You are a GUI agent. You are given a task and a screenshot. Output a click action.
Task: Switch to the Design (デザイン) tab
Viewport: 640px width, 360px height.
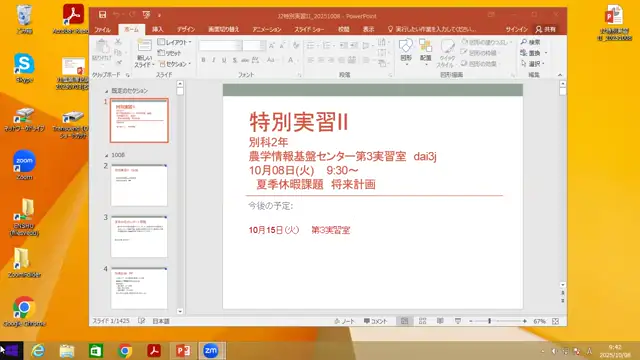(x=186, y=29)
